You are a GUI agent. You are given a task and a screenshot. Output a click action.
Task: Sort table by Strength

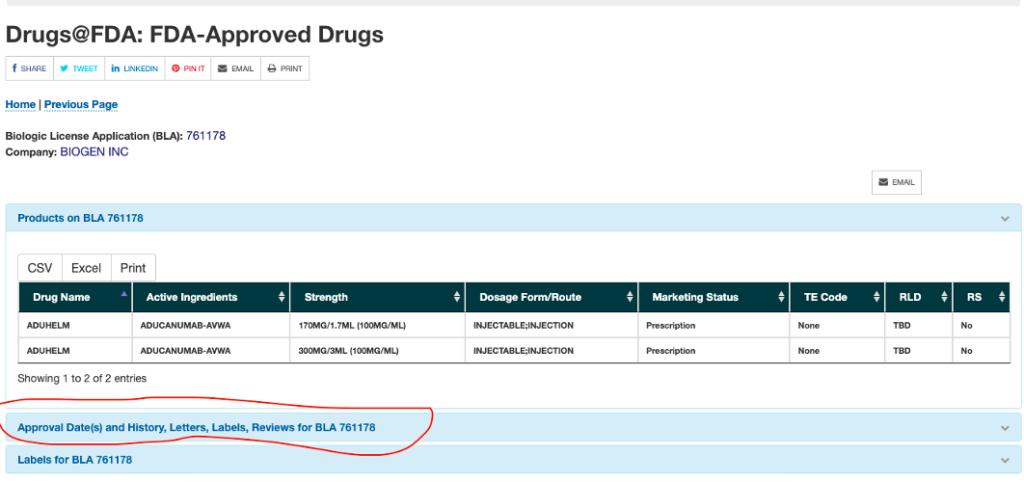[377, 297]
